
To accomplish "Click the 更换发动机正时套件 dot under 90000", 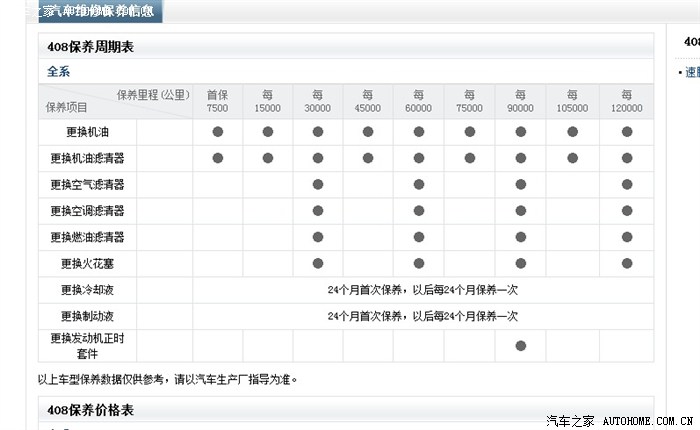I will point(521,346).
